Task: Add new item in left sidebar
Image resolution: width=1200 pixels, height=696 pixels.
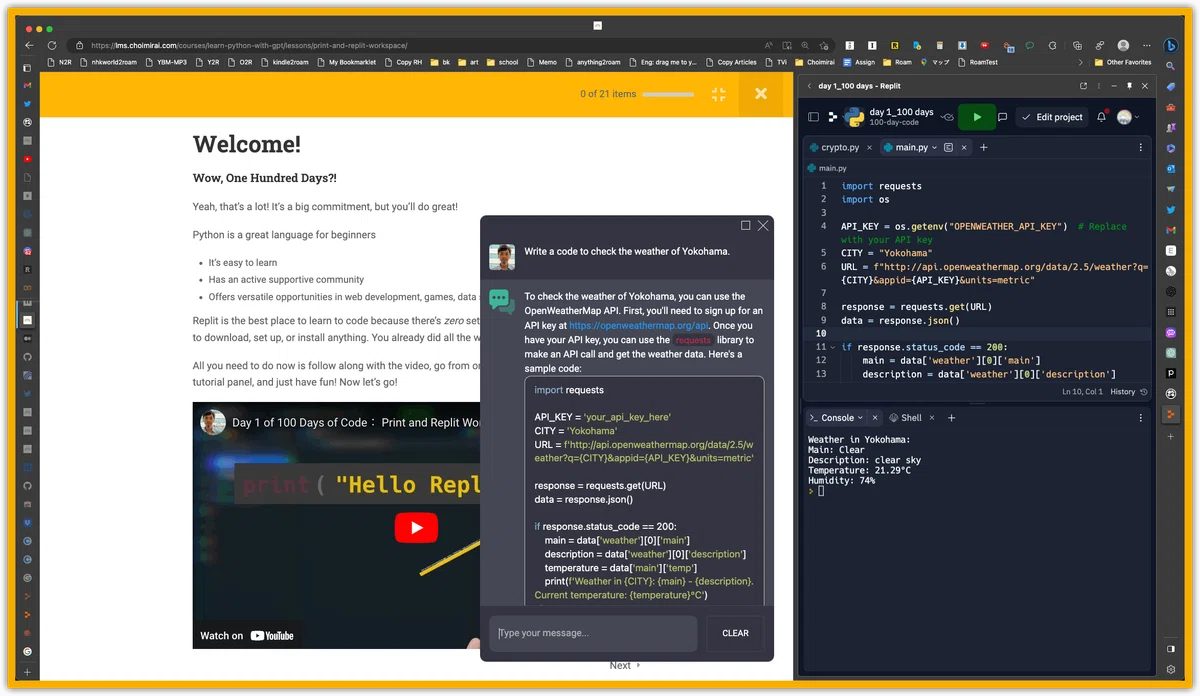Action: point(28,672)
